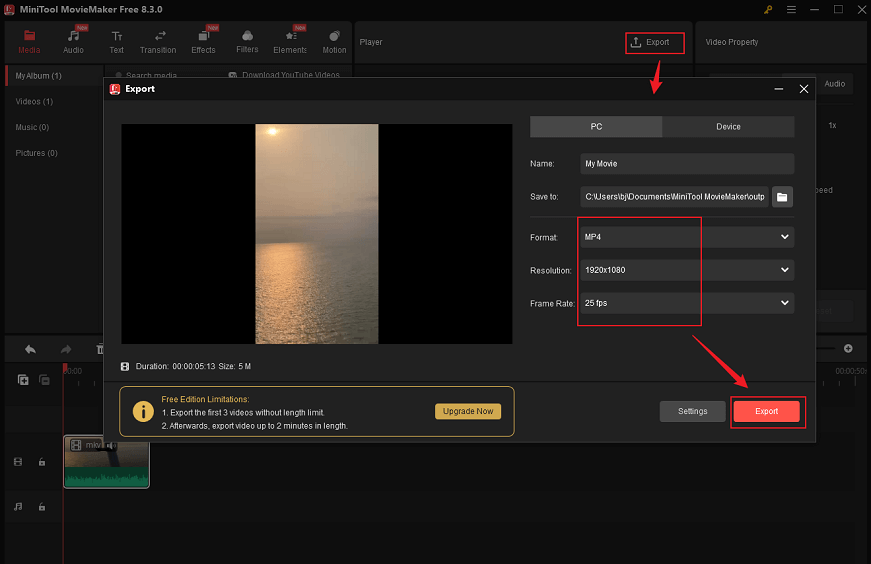
Task: Click the audio track music note icon
Action: pyautogui.click(x=18, y=507)
